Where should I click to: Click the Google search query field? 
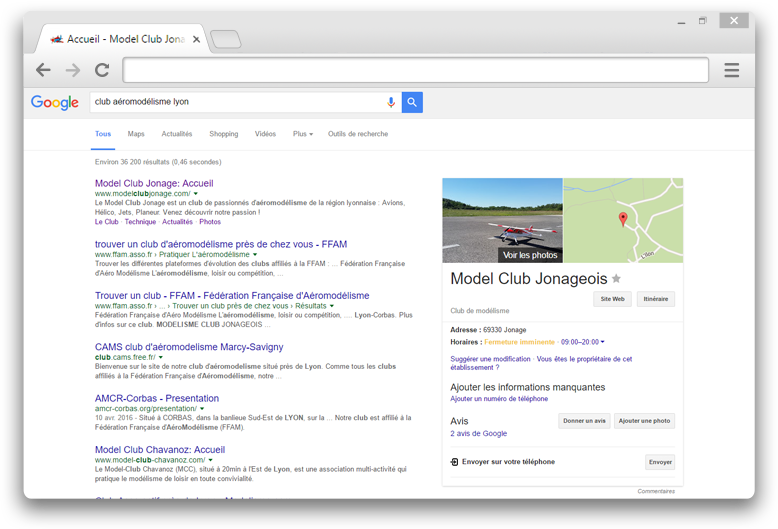pyautogui.click(x=238, y=102)
